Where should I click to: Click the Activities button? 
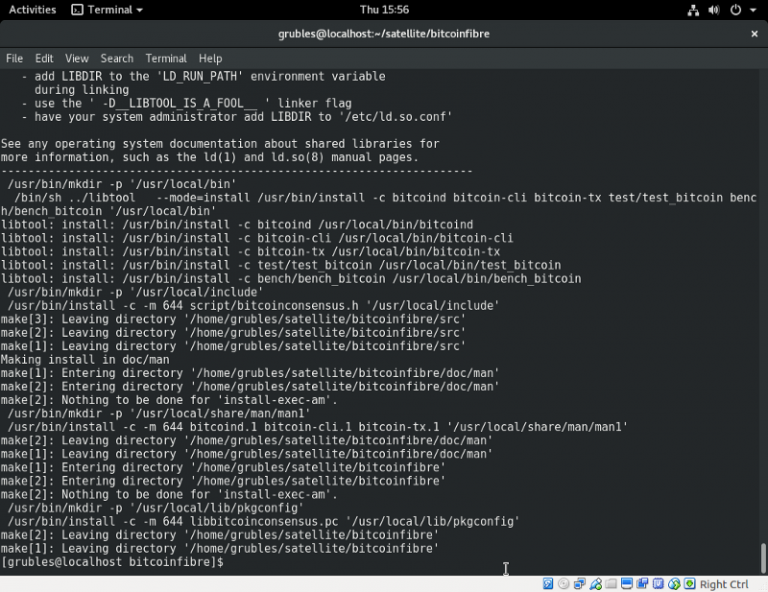point(32,10)
